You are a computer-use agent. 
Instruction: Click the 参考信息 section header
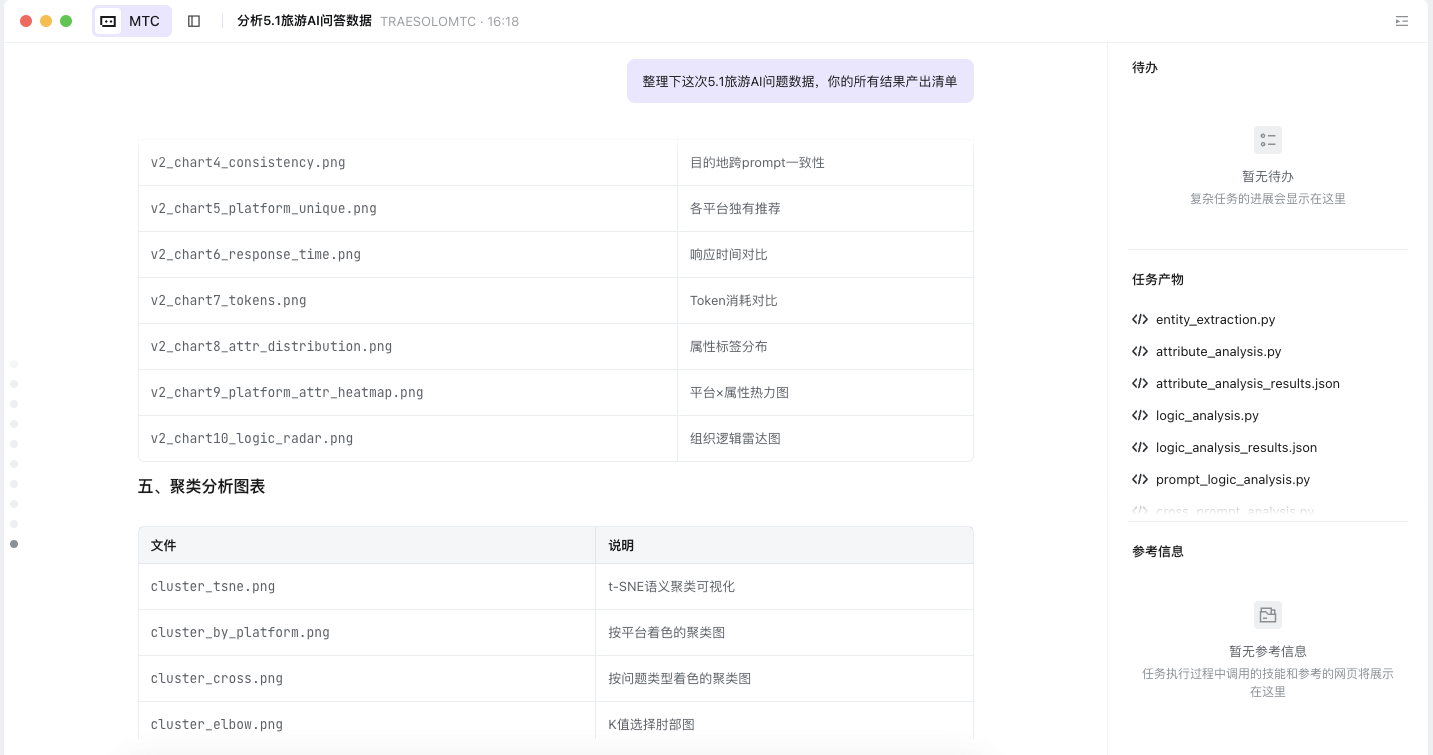(1158, 552)
